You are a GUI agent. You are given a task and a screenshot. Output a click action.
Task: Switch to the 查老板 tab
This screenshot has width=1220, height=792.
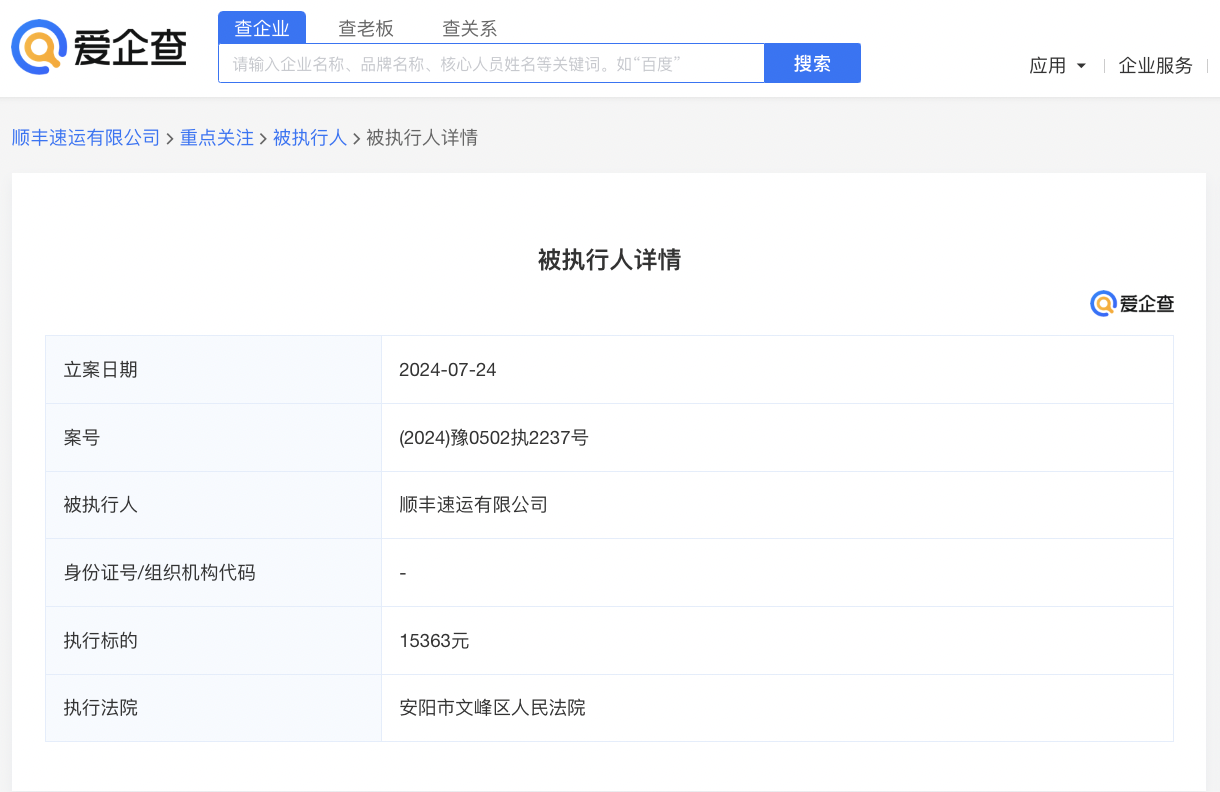[366, 29]
